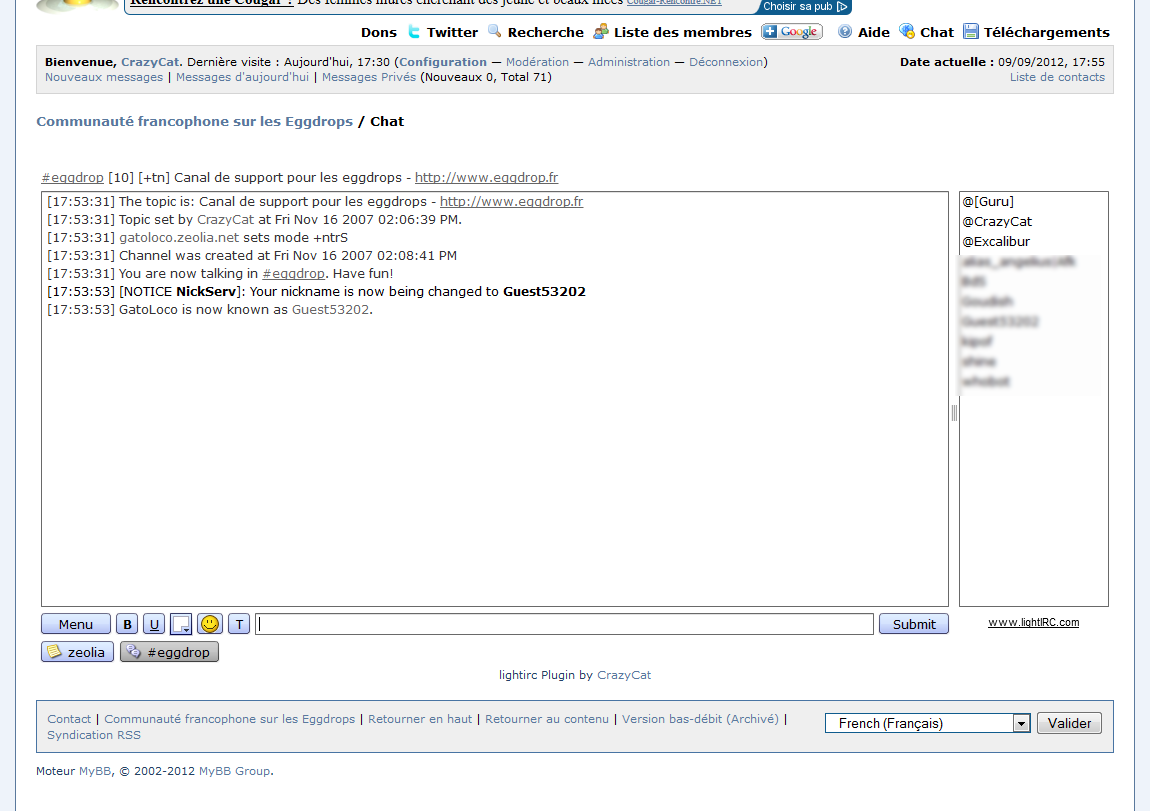The height and width of the screenshot is (811, 1150).
Task: Open the www.lightIRC.com link
Action: click(1033, 623)
